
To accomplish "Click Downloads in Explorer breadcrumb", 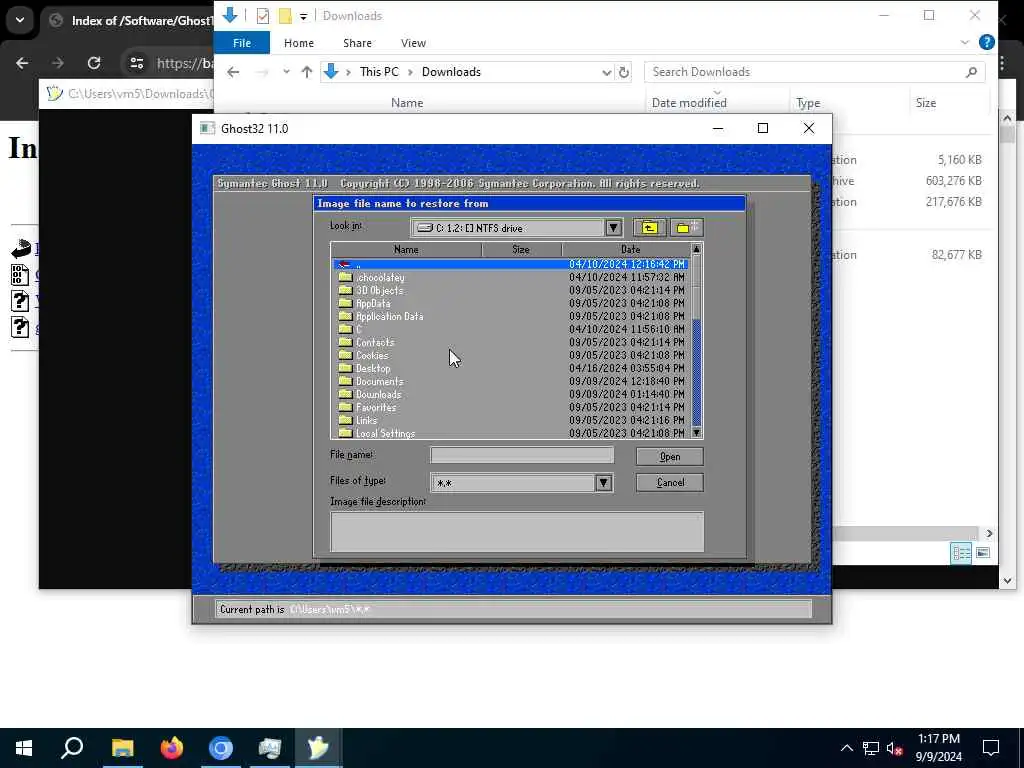I will click(451, 72).
